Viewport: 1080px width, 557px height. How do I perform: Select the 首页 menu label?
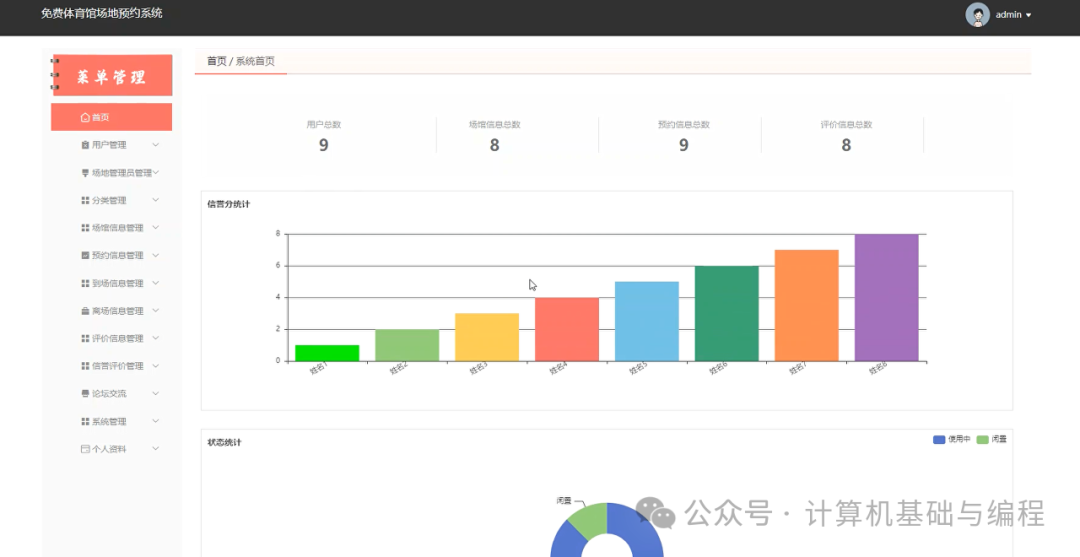click(101, 118)
